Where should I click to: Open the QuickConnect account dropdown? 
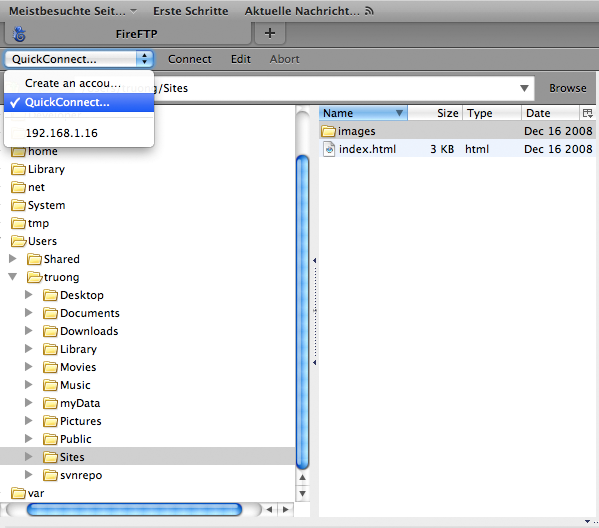click(79, 59)
